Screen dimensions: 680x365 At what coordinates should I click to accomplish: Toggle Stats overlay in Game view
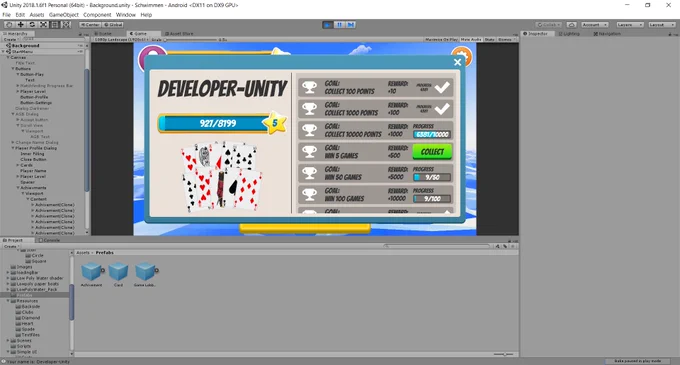click(490, 39)
